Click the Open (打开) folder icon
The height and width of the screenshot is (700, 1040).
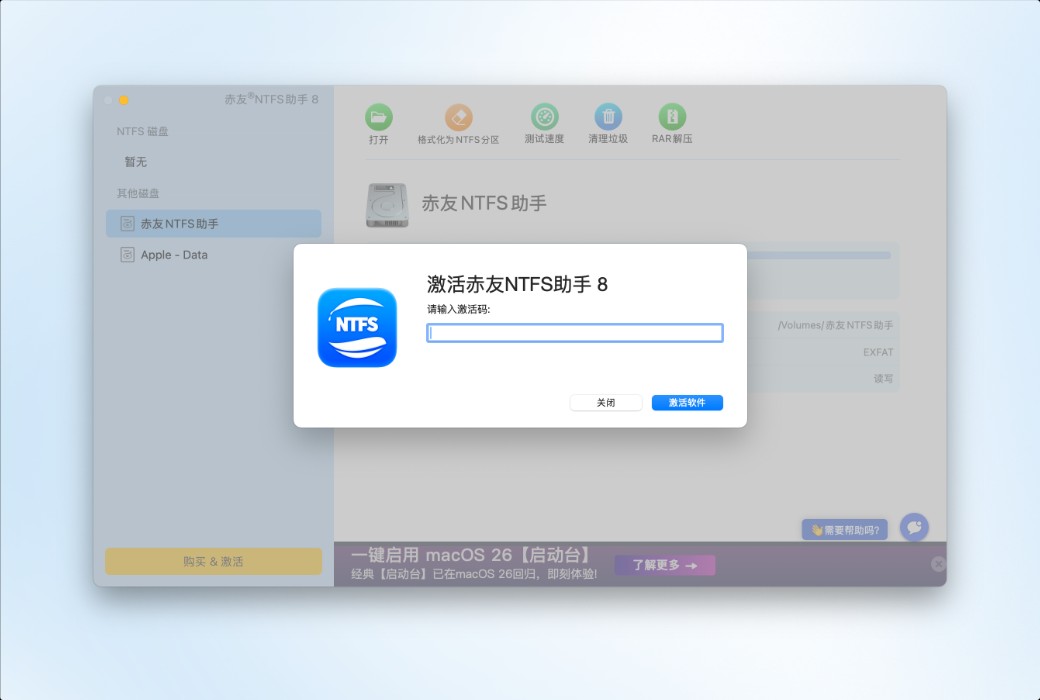pyautogui.click(x=379, y=117)
